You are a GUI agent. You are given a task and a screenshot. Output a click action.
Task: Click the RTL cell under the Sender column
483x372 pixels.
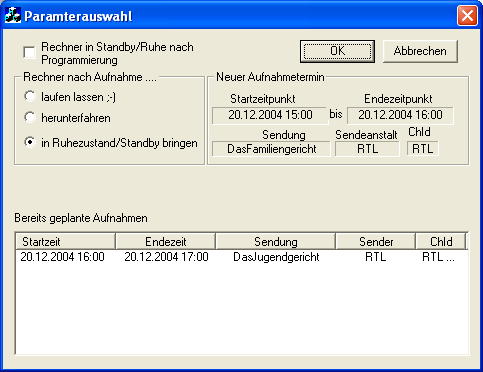(x=376, y=257)
